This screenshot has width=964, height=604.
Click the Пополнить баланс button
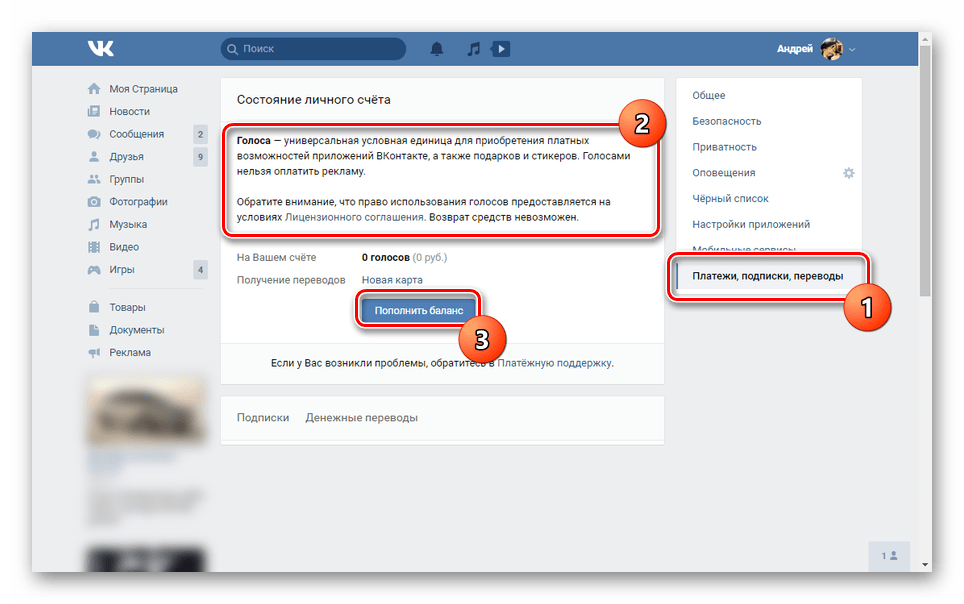coord(419,311)
